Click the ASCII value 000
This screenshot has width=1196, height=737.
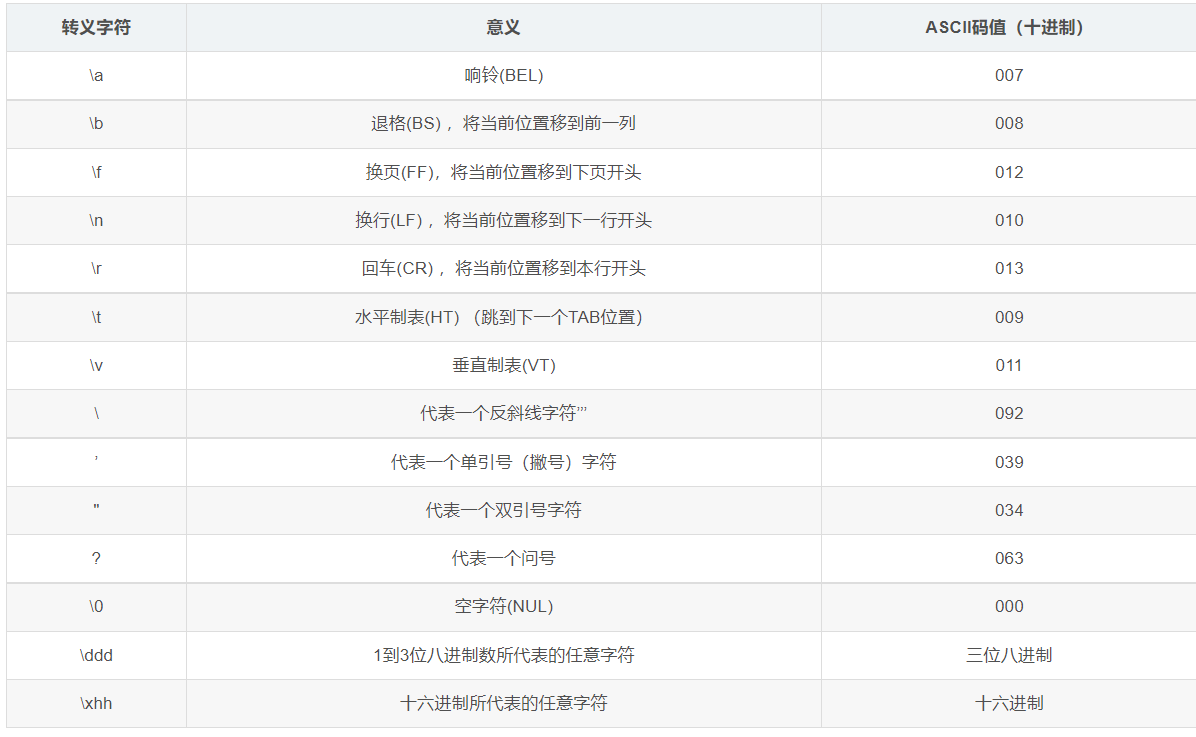[1008, 607]
